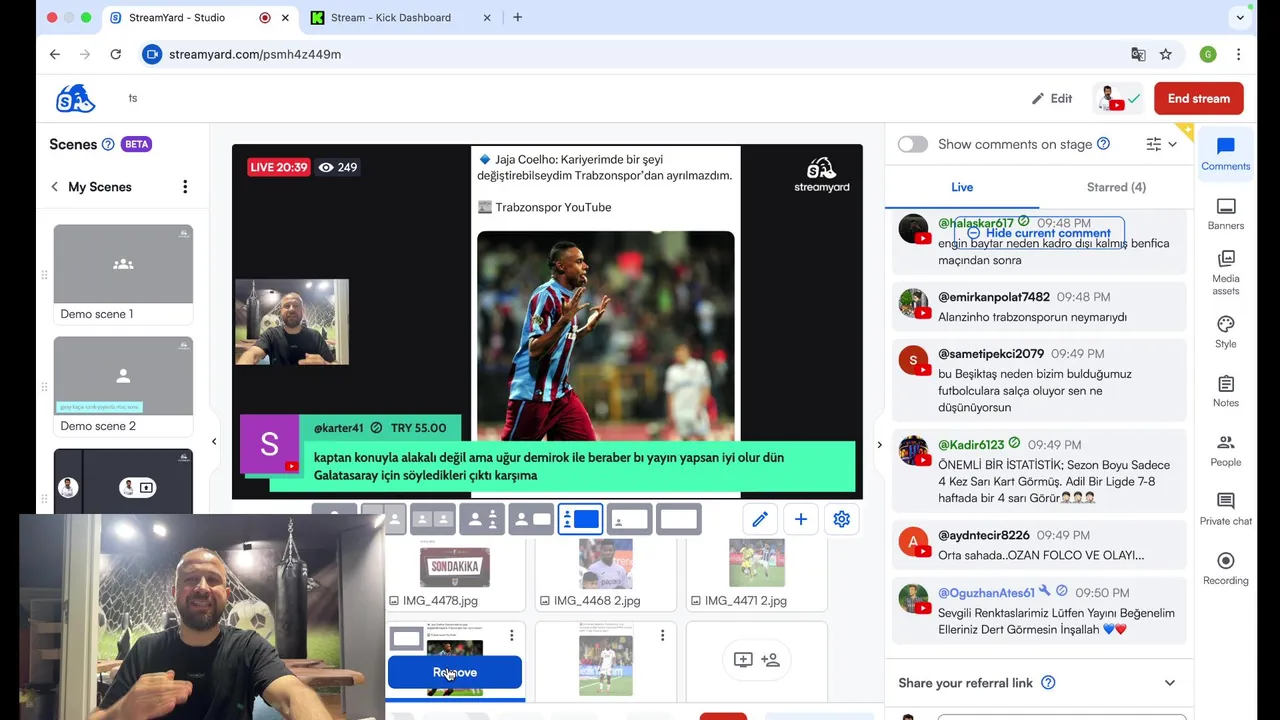Open comment settings dropdown chevron
1280x720 pixels.
click(x=1172, y=144)
